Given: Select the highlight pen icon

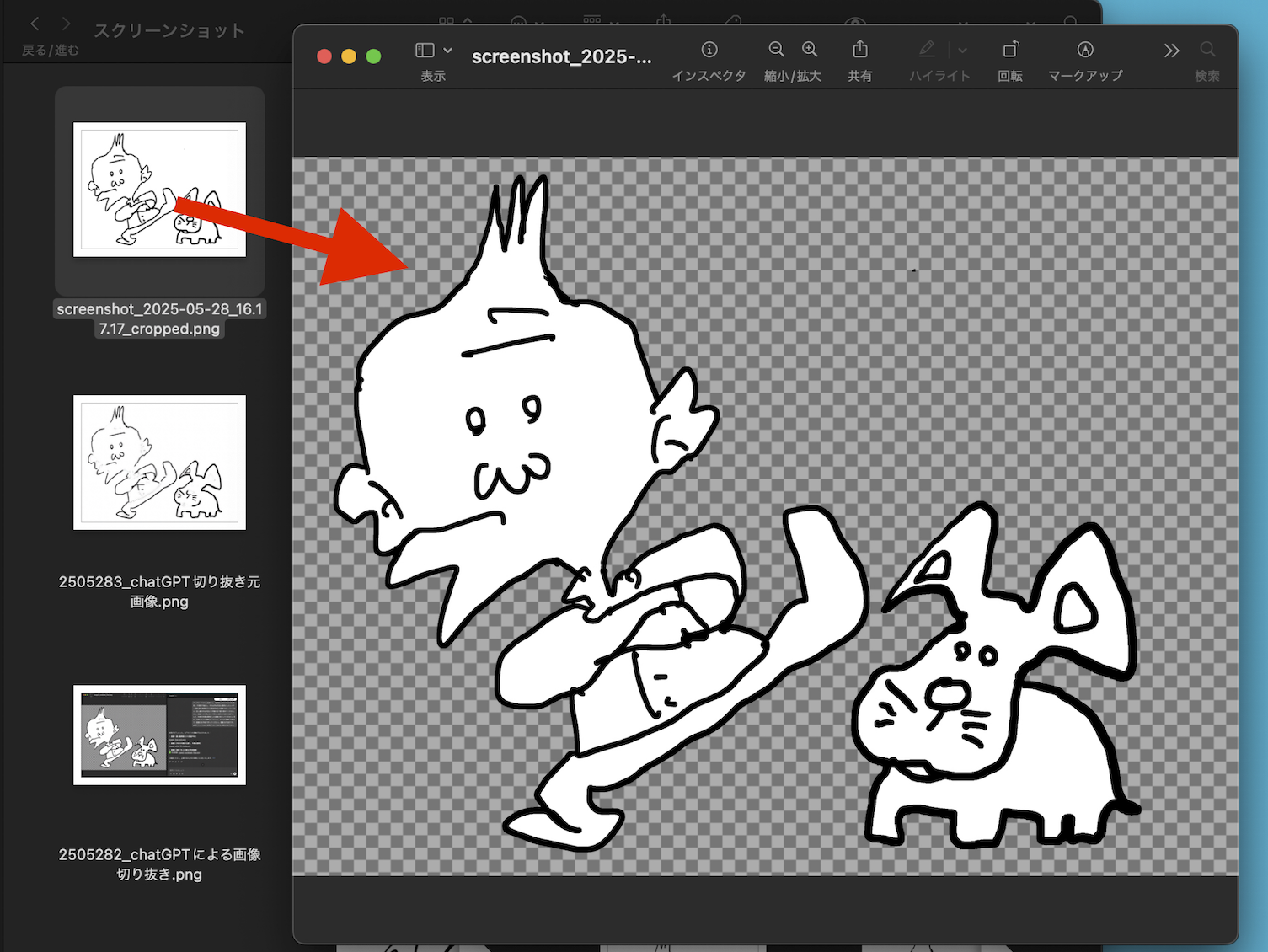Looking at the screenshot, I should [927, 50].
